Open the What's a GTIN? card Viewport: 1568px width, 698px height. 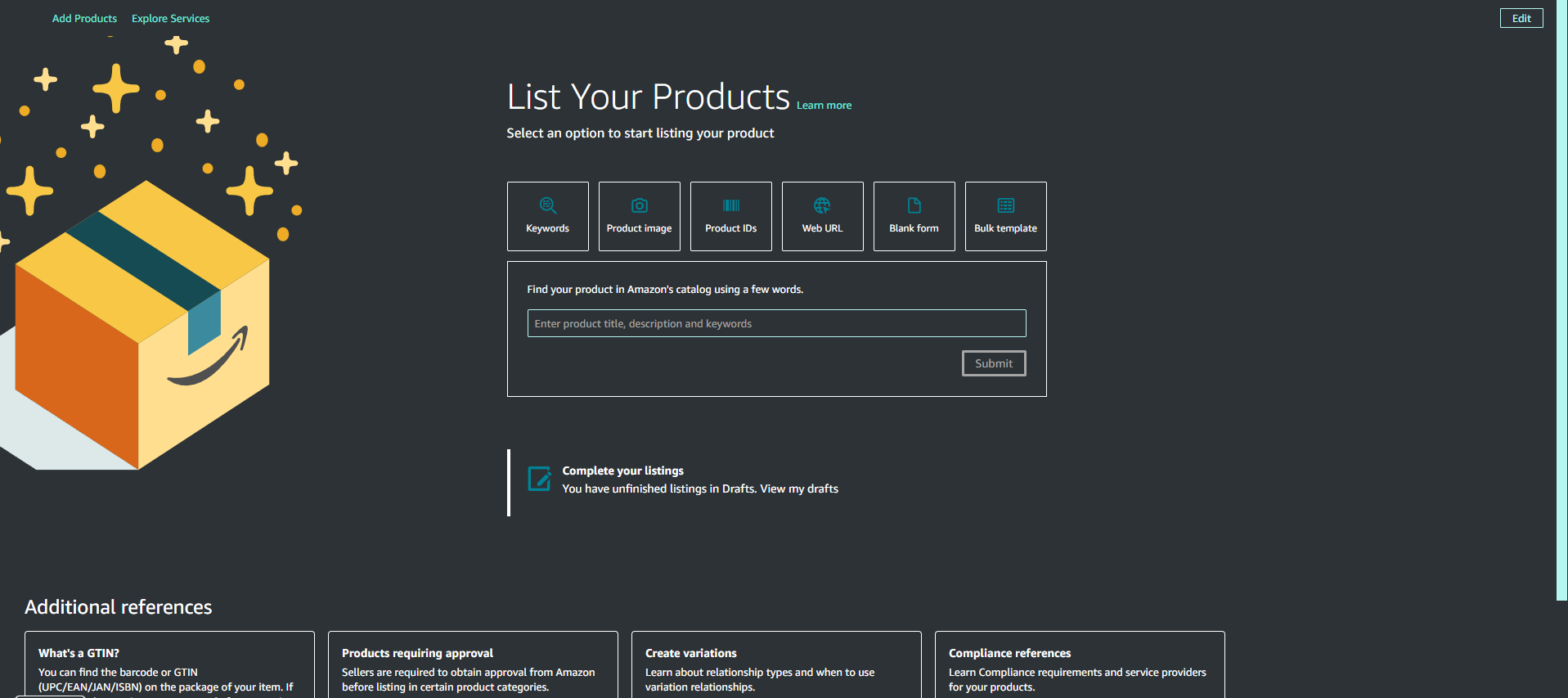(169, 664)
